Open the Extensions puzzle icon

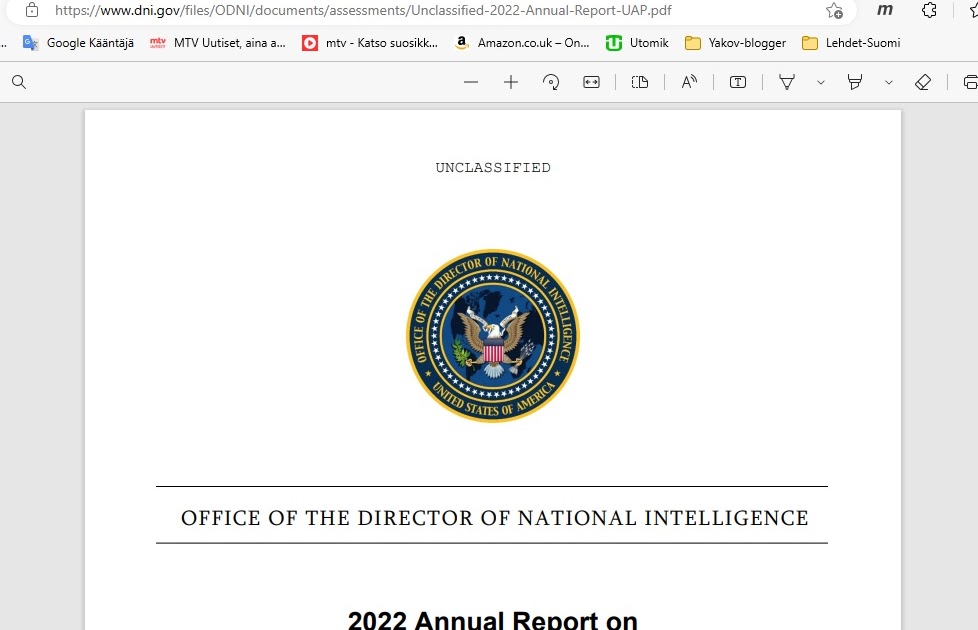(x=929, y=10)
